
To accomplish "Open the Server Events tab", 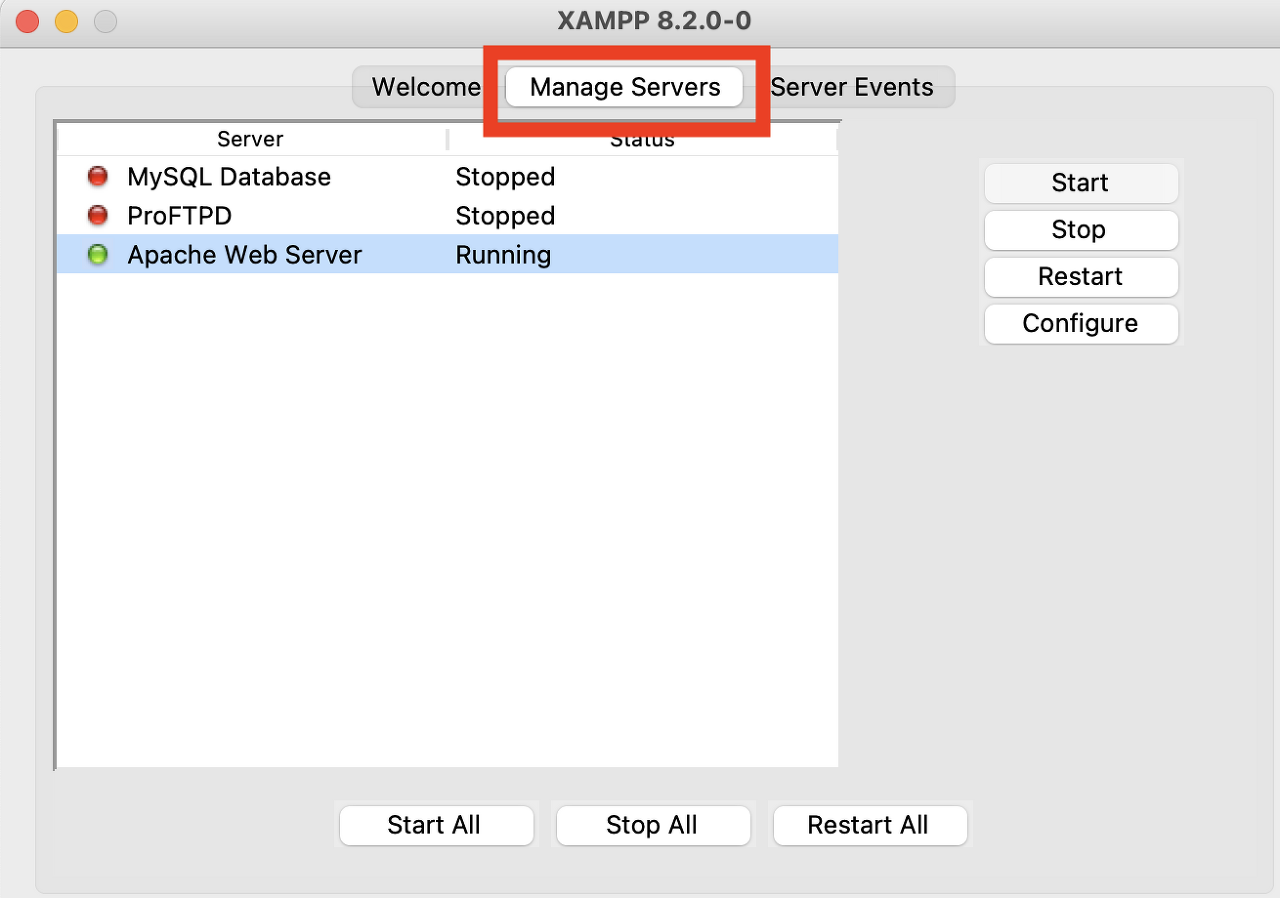I will pyautogui.click(x=852, y=87).
